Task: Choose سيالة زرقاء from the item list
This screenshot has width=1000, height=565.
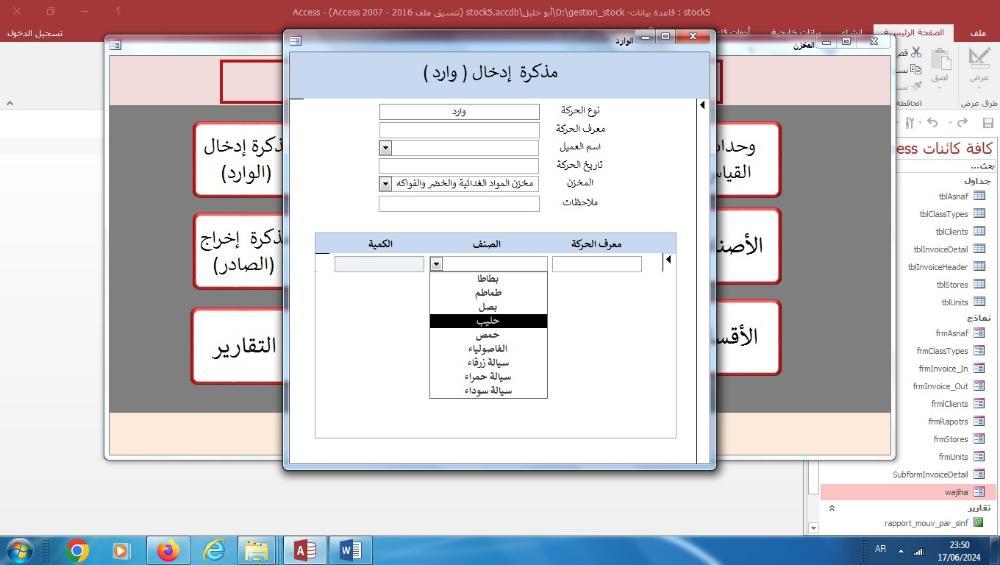Action: (488, 363)
